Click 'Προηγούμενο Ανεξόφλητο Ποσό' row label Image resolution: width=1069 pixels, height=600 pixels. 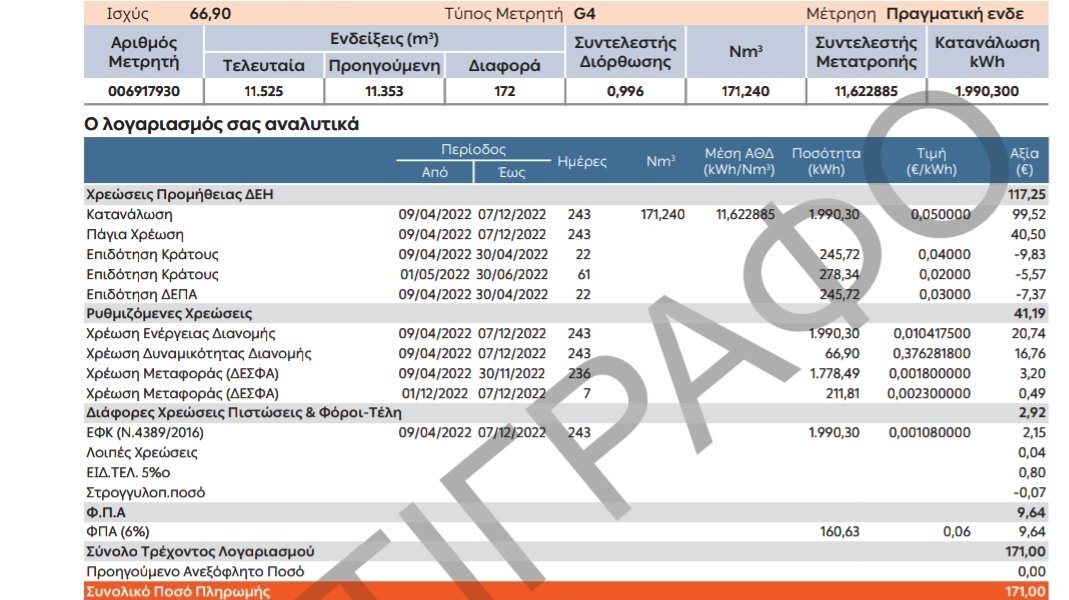pos(195,571)
